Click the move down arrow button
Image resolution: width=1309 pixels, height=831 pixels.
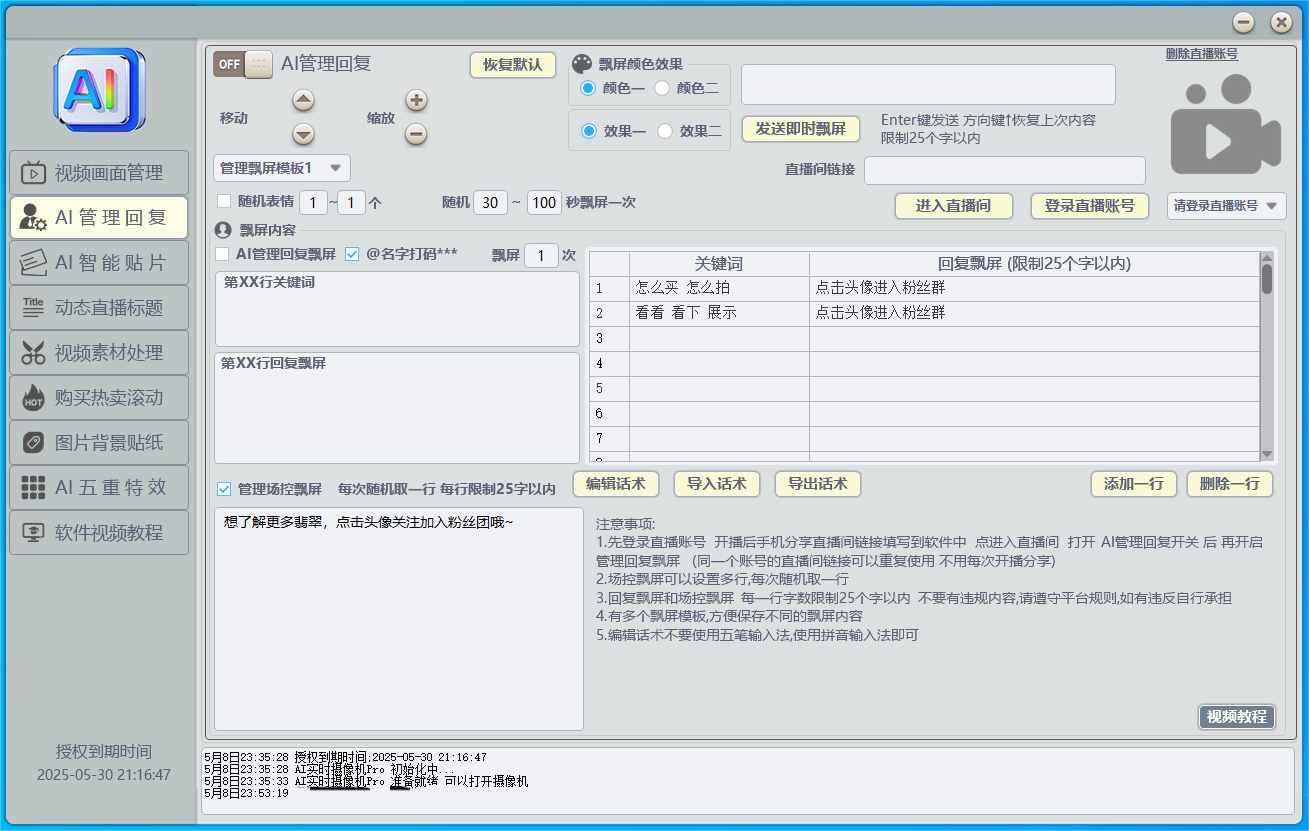pyautogui.click(x=303, y=134)
